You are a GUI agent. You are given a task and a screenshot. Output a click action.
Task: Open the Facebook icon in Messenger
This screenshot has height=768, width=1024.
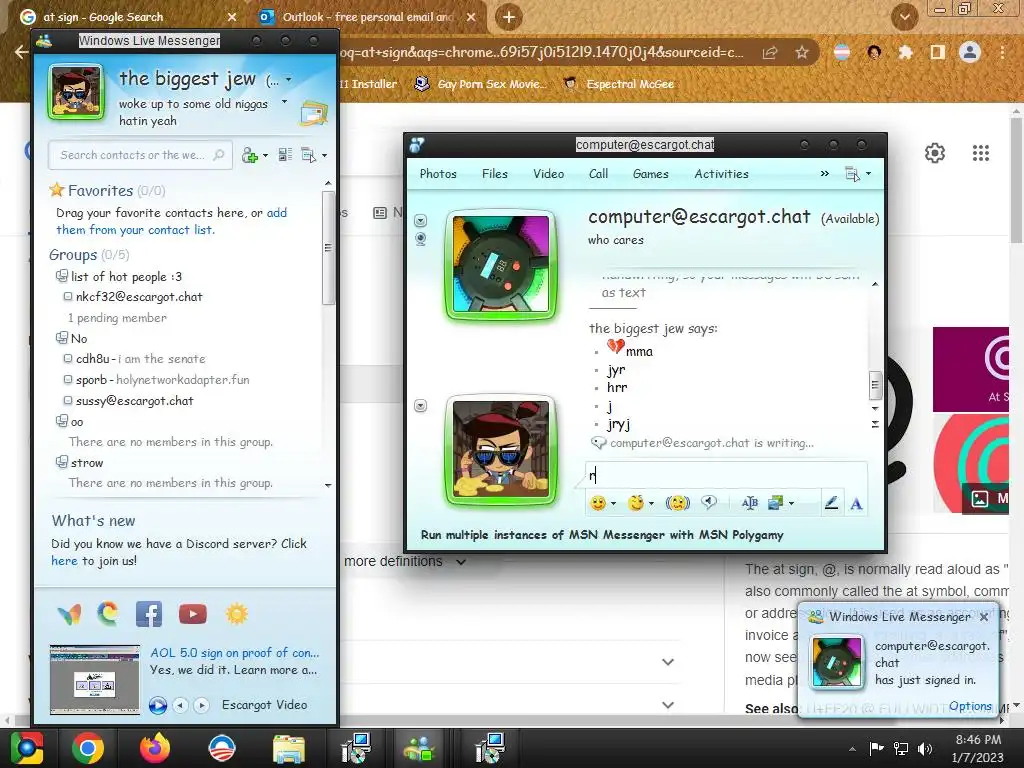[x=149, y=615]
